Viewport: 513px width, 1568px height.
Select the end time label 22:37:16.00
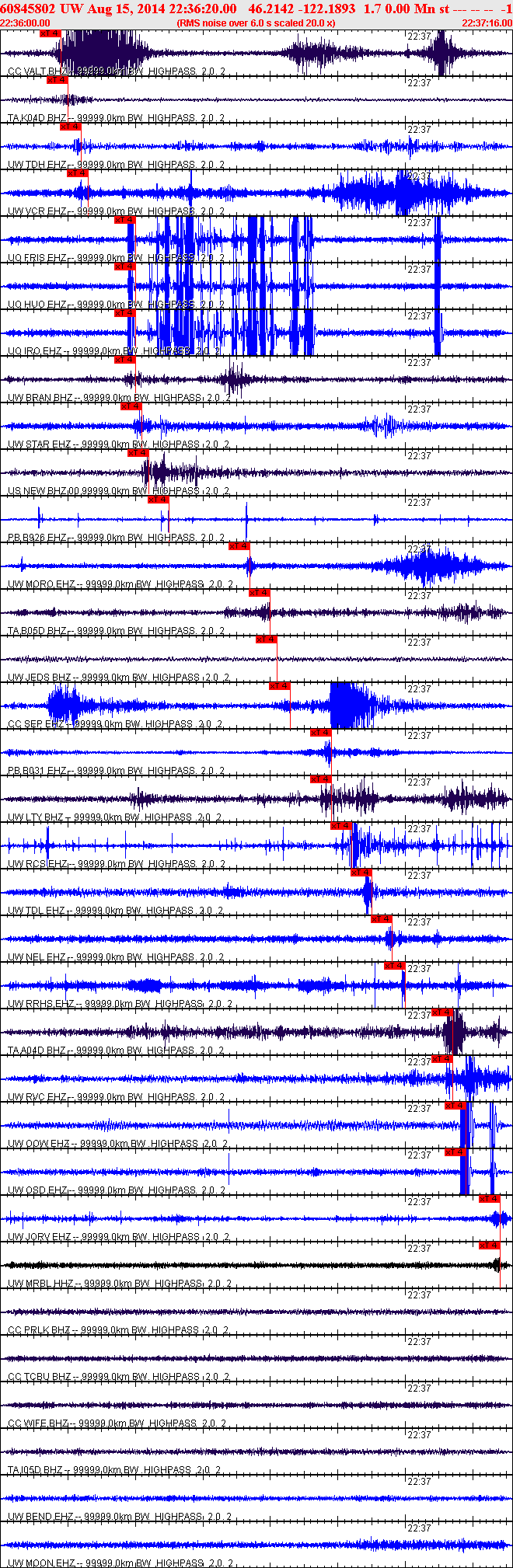point(487,23)
